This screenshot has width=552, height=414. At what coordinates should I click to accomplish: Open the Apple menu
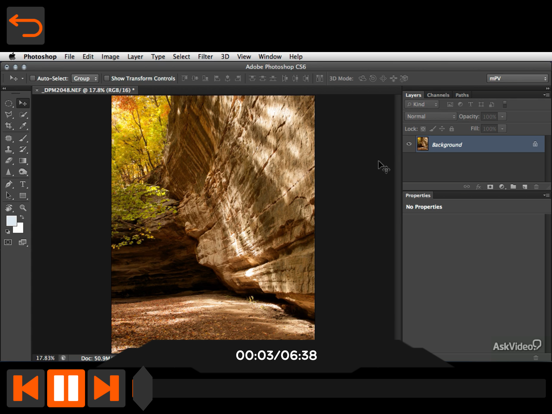[x=12, y=56]
